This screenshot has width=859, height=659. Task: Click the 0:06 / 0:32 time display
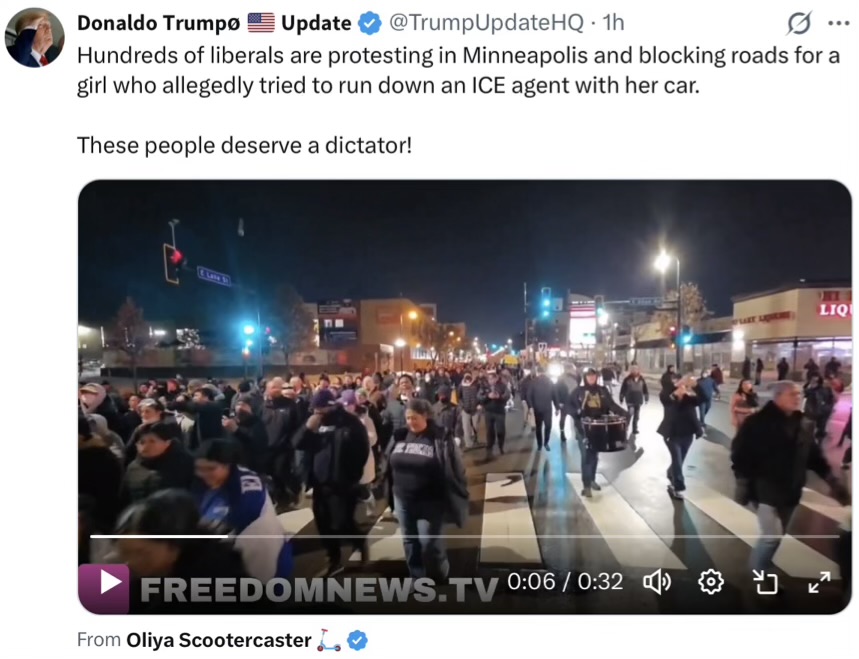pos(565,582)
